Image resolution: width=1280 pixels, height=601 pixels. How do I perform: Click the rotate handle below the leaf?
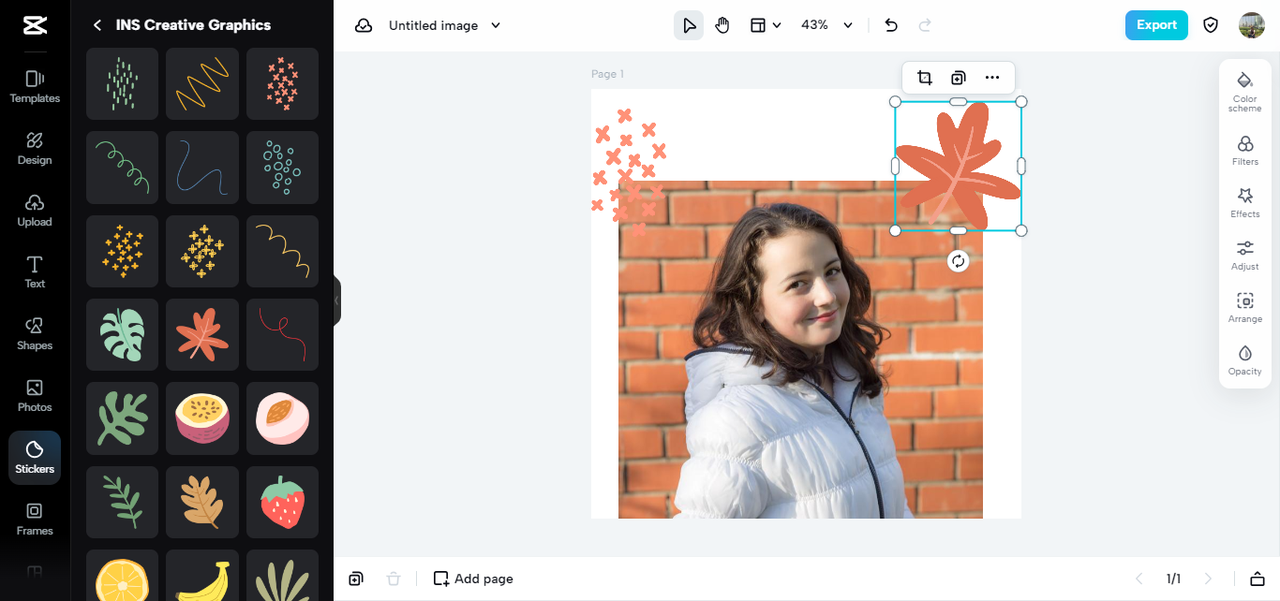[958, 261]
